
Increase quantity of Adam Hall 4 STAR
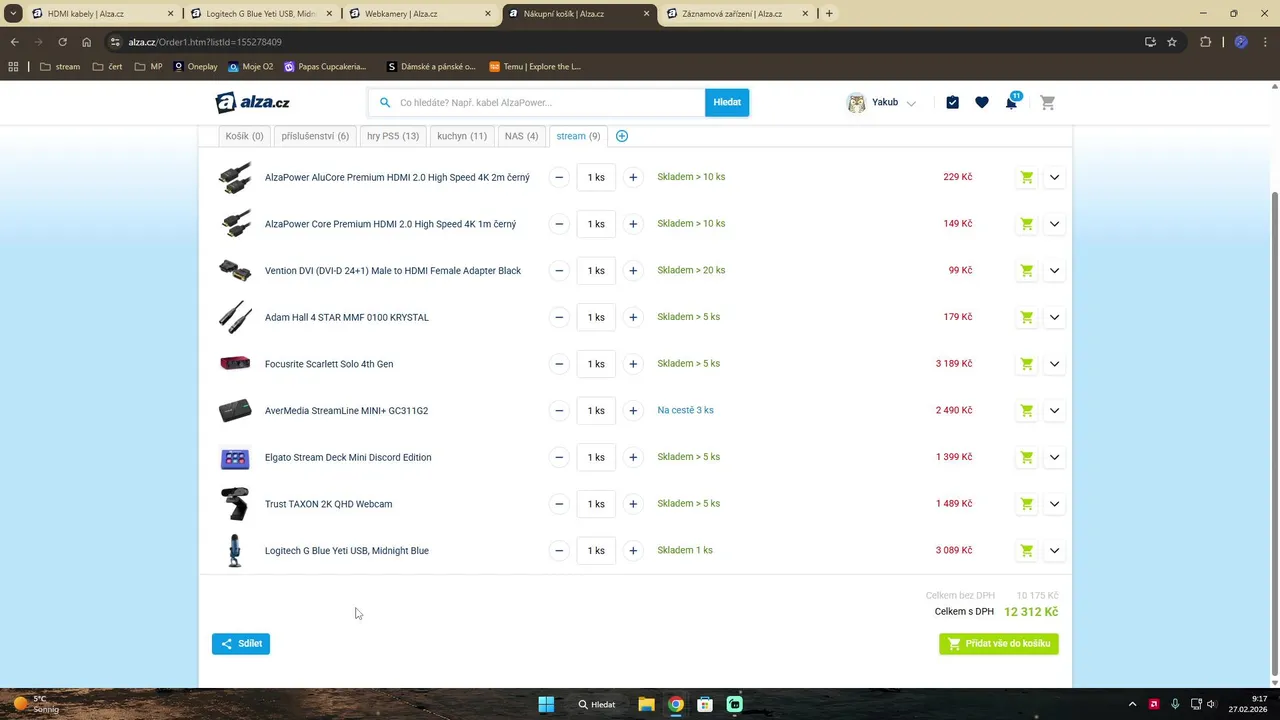(633, 317)
